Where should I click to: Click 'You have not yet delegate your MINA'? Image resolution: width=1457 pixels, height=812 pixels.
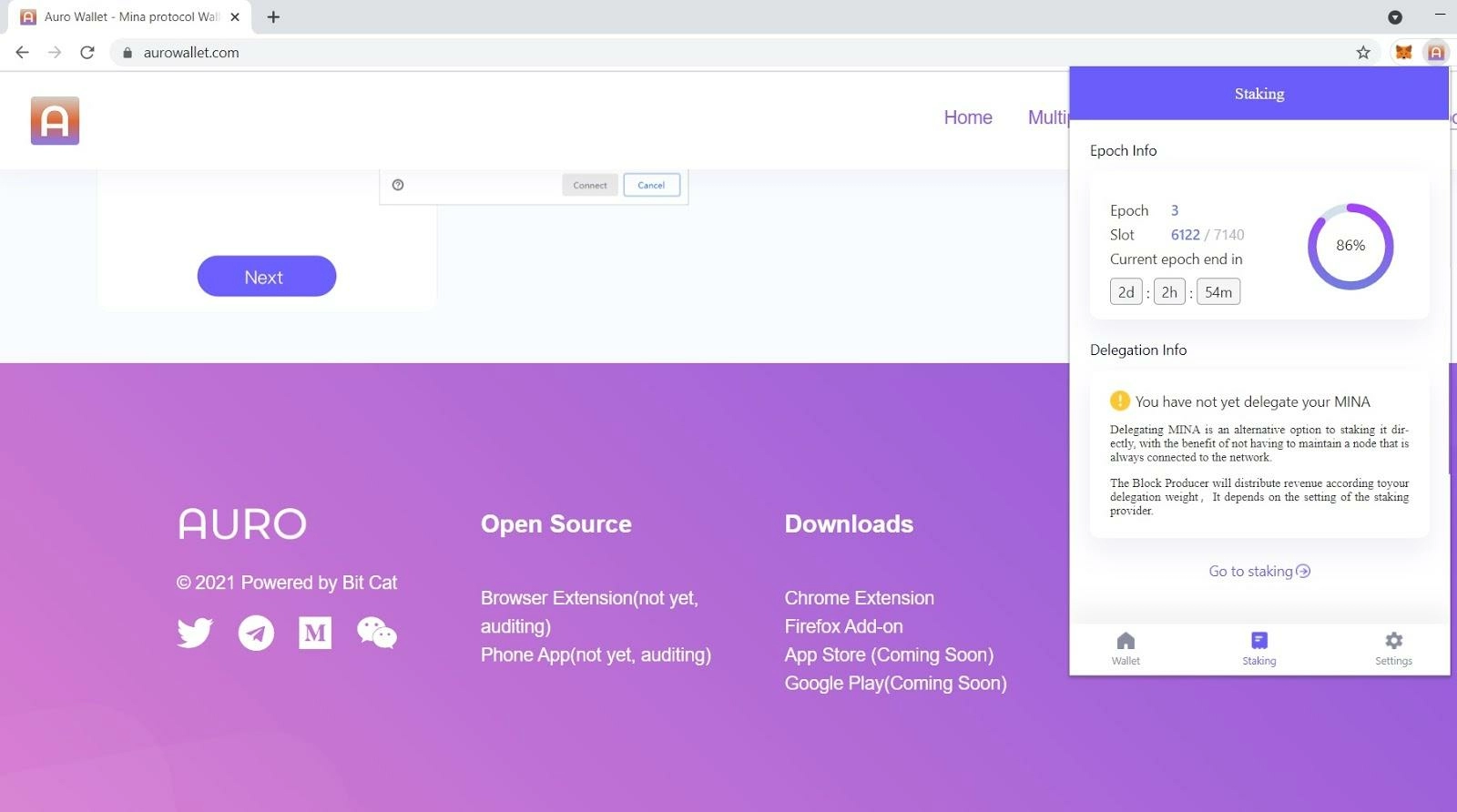(x=1253, y=401)
